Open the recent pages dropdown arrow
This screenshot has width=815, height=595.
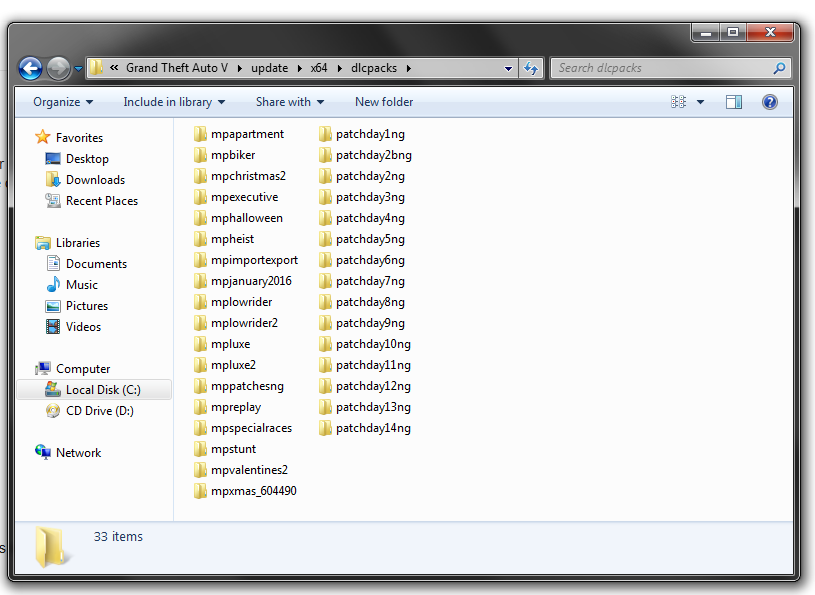(x=78, y=69)
